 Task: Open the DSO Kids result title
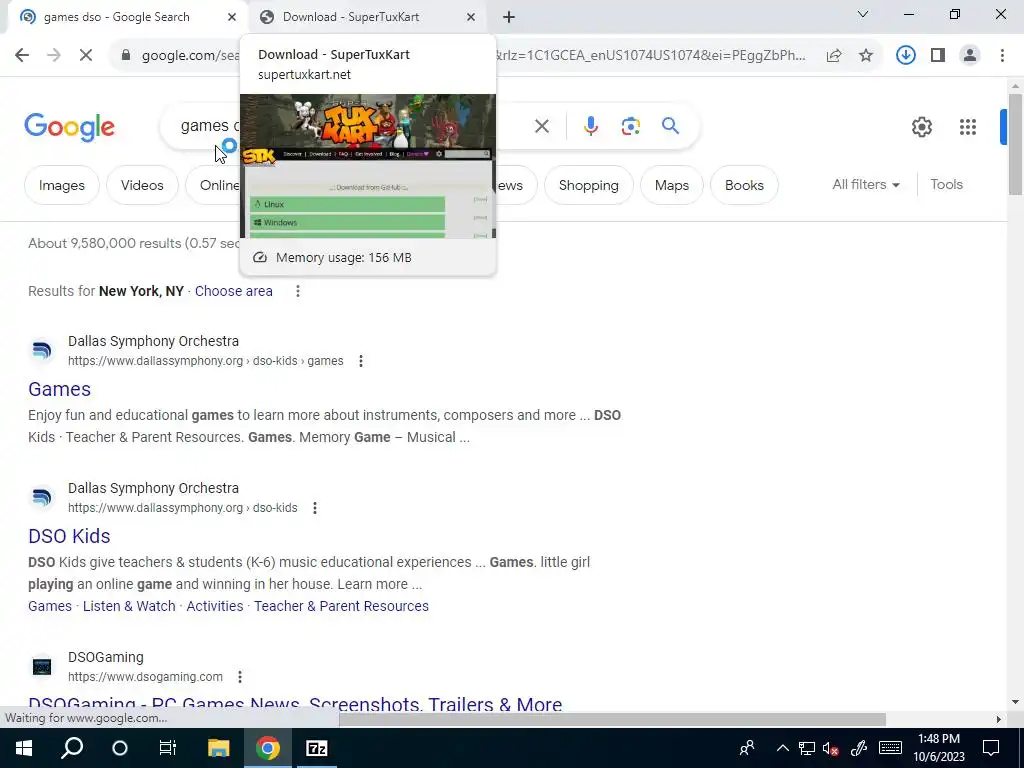click(x=69, y=536)
